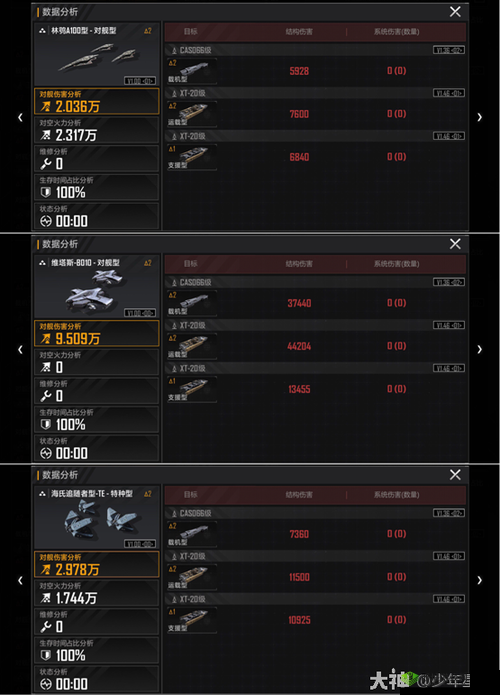This screenshot has width=500, height=695.
Task: Click XT-20级 运载型 target icon with 7600 damage
Action: tap(192, 114)
